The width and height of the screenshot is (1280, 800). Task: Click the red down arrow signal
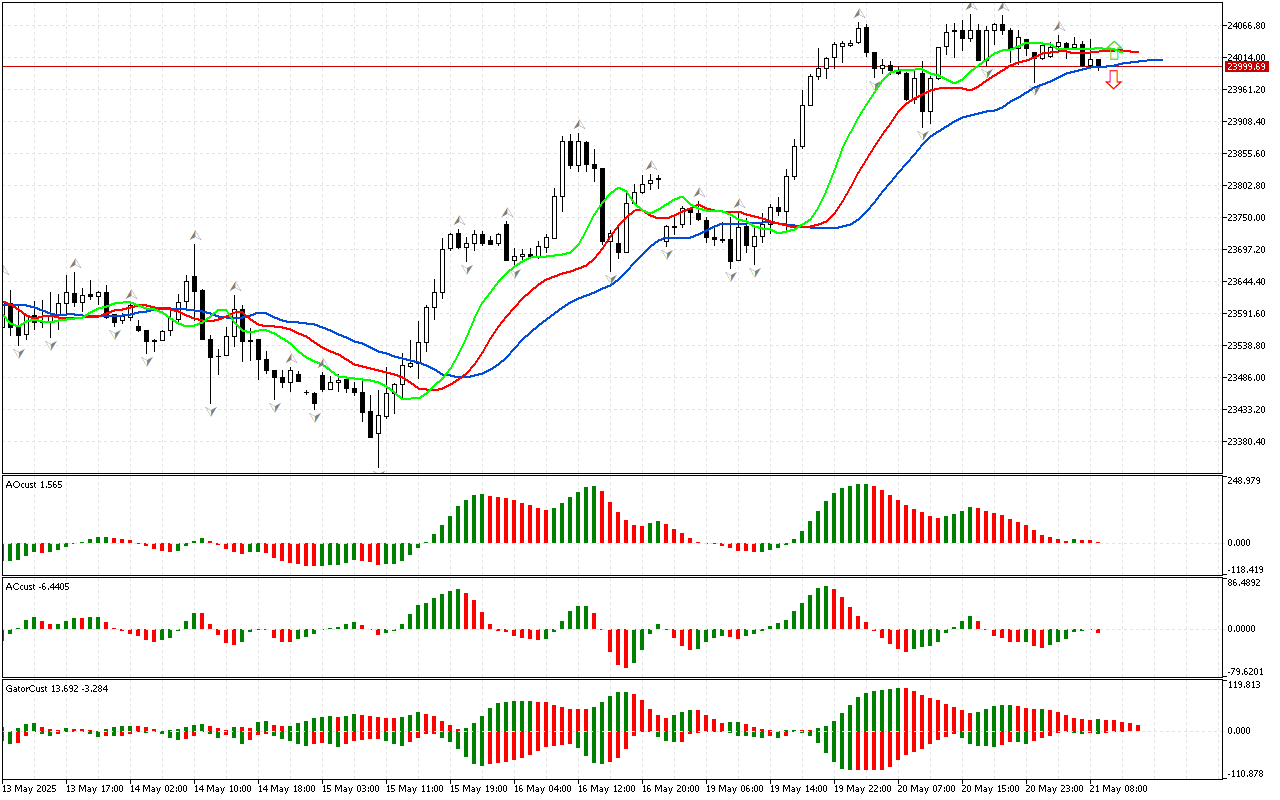(1113, 81)
